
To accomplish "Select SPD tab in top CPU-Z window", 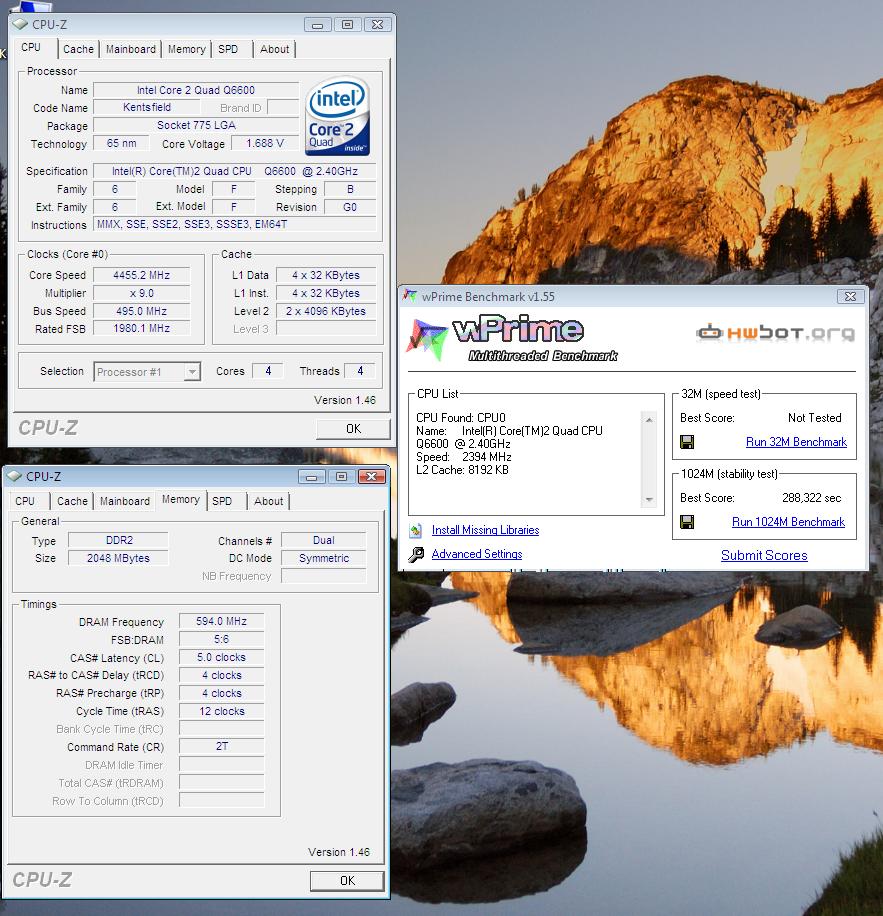I will click(x=228, y=49).
